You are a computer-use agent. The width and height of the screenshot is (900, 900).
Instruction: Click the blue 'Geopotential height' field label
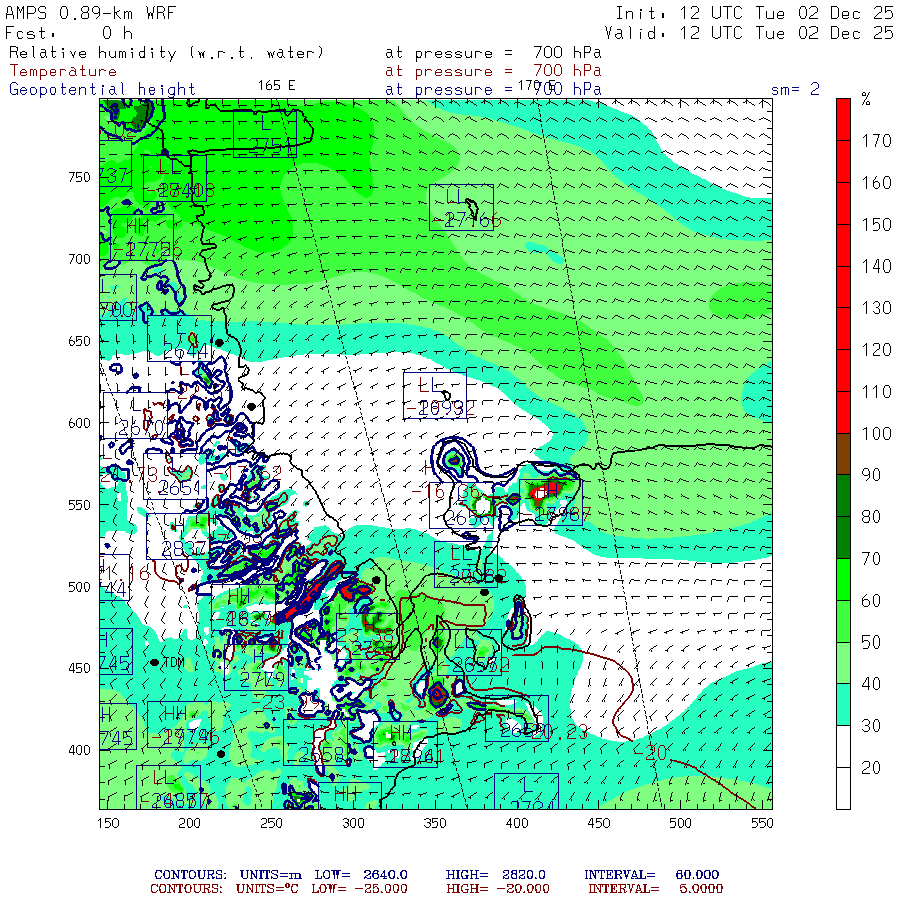tap(102, 90)
